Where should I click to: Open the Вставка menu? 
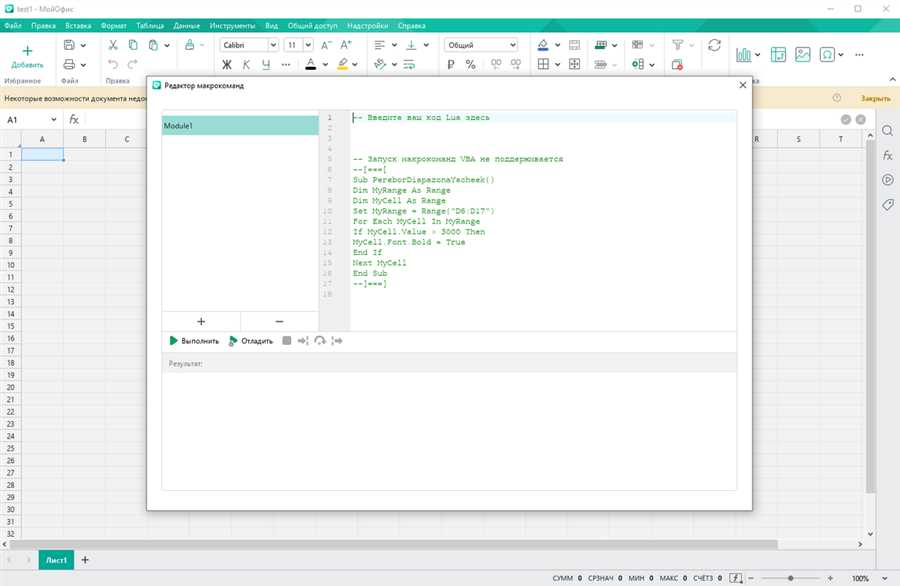(78, 26)
